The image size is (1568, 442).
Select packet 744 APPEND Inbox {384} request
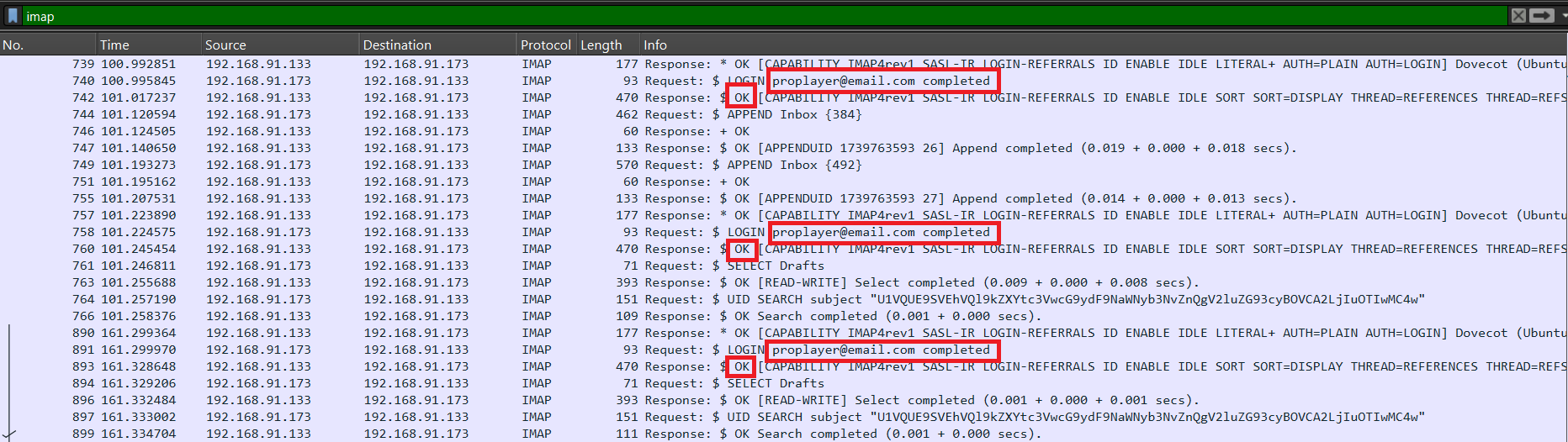(x=421, y=115)
